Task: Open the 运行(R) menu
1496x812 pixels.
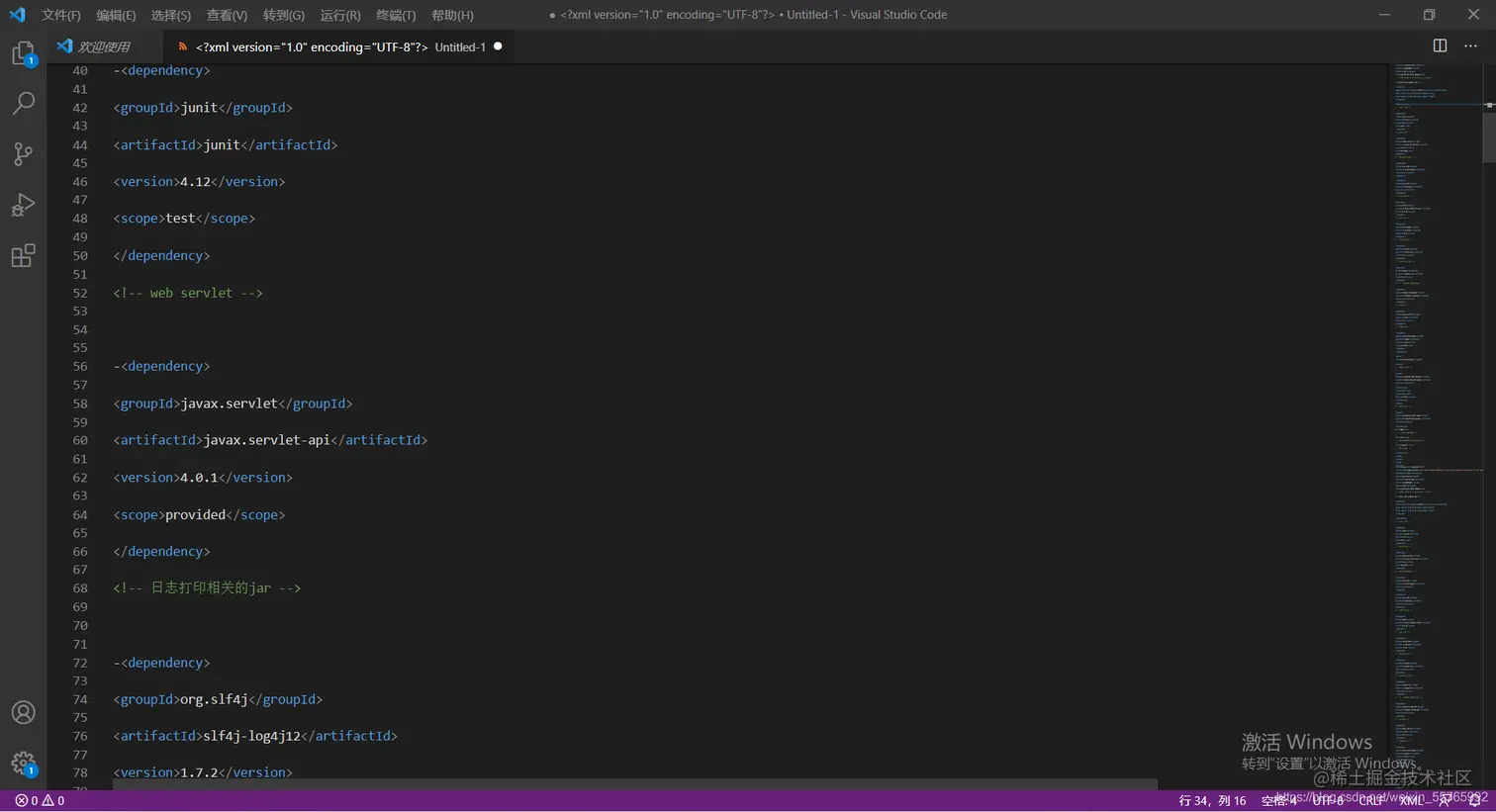Action: pyautogui.click(x=340, y=15)
